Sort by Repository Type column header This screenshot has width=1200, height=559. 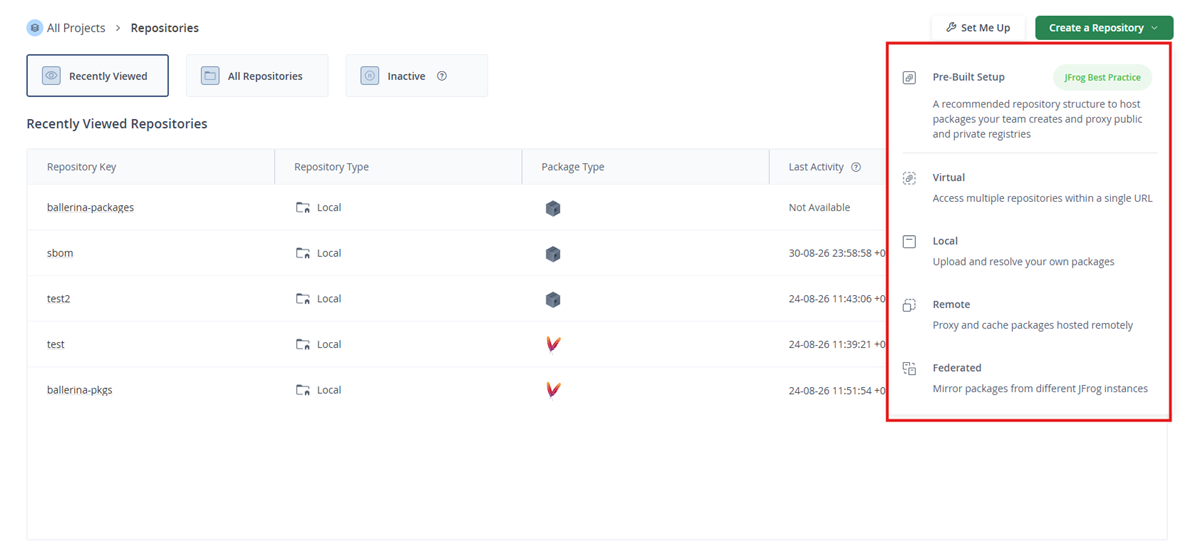332,167
